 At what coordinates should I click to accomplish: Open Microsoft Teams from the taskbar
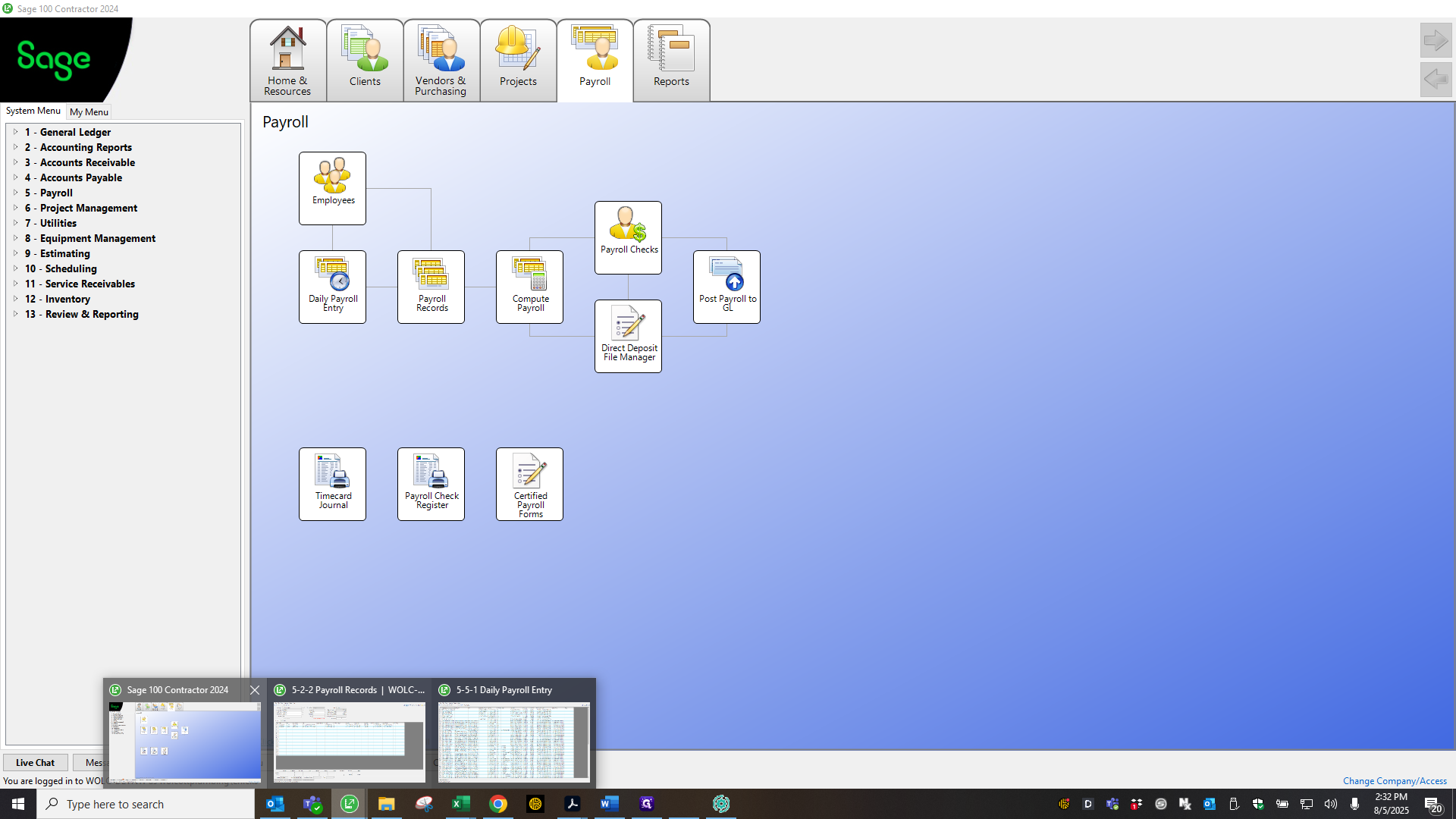(312, 804)
